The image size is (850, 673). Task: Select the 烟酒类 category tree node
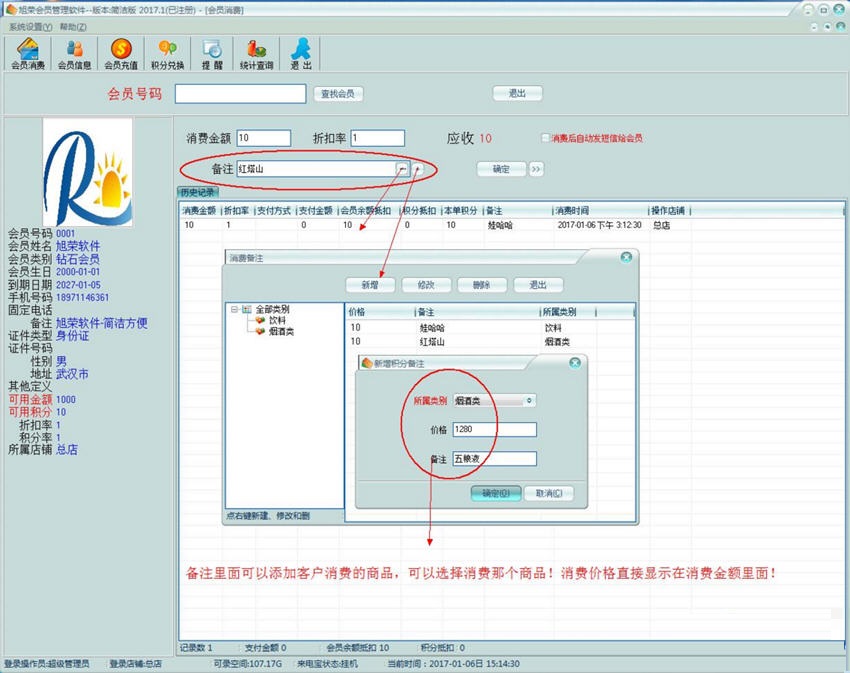coord(281,331)
